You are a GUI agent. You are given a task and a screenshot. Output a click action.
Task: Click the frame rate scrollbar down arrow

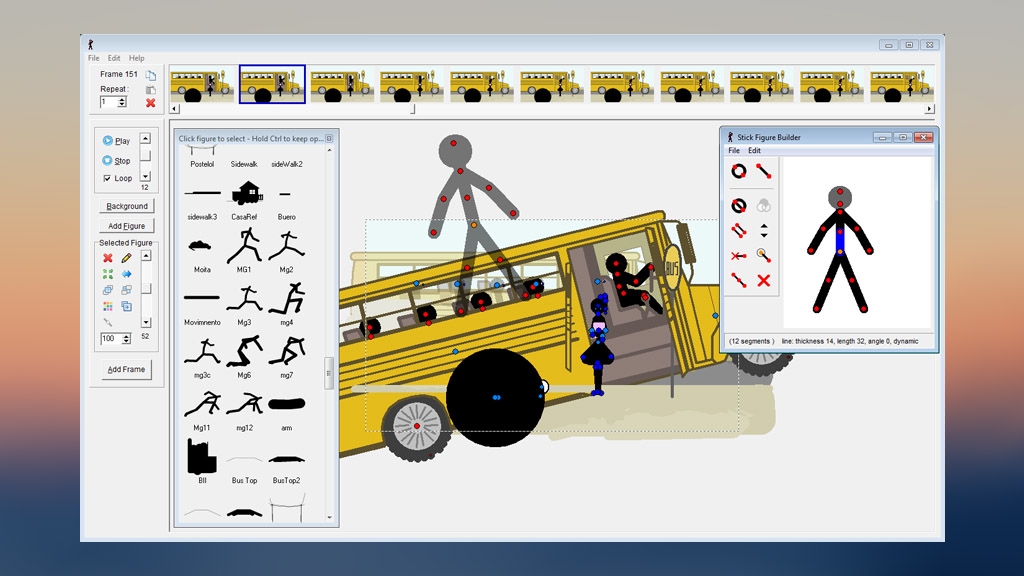tap(146, 176)
